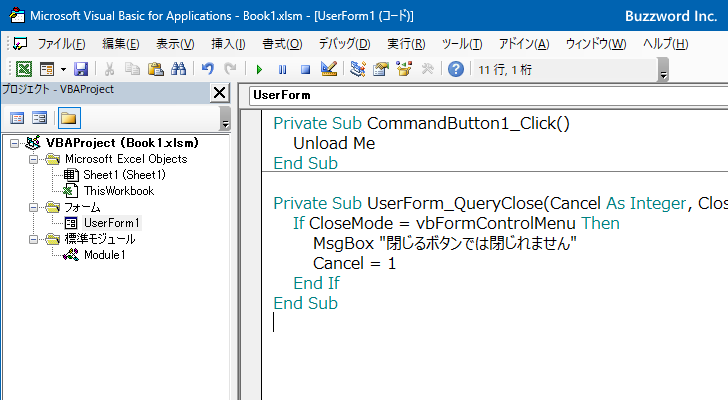Viewport: 728px width, 400px height.
Task: Open the Properties Window icon
Action: click(381, 69)
